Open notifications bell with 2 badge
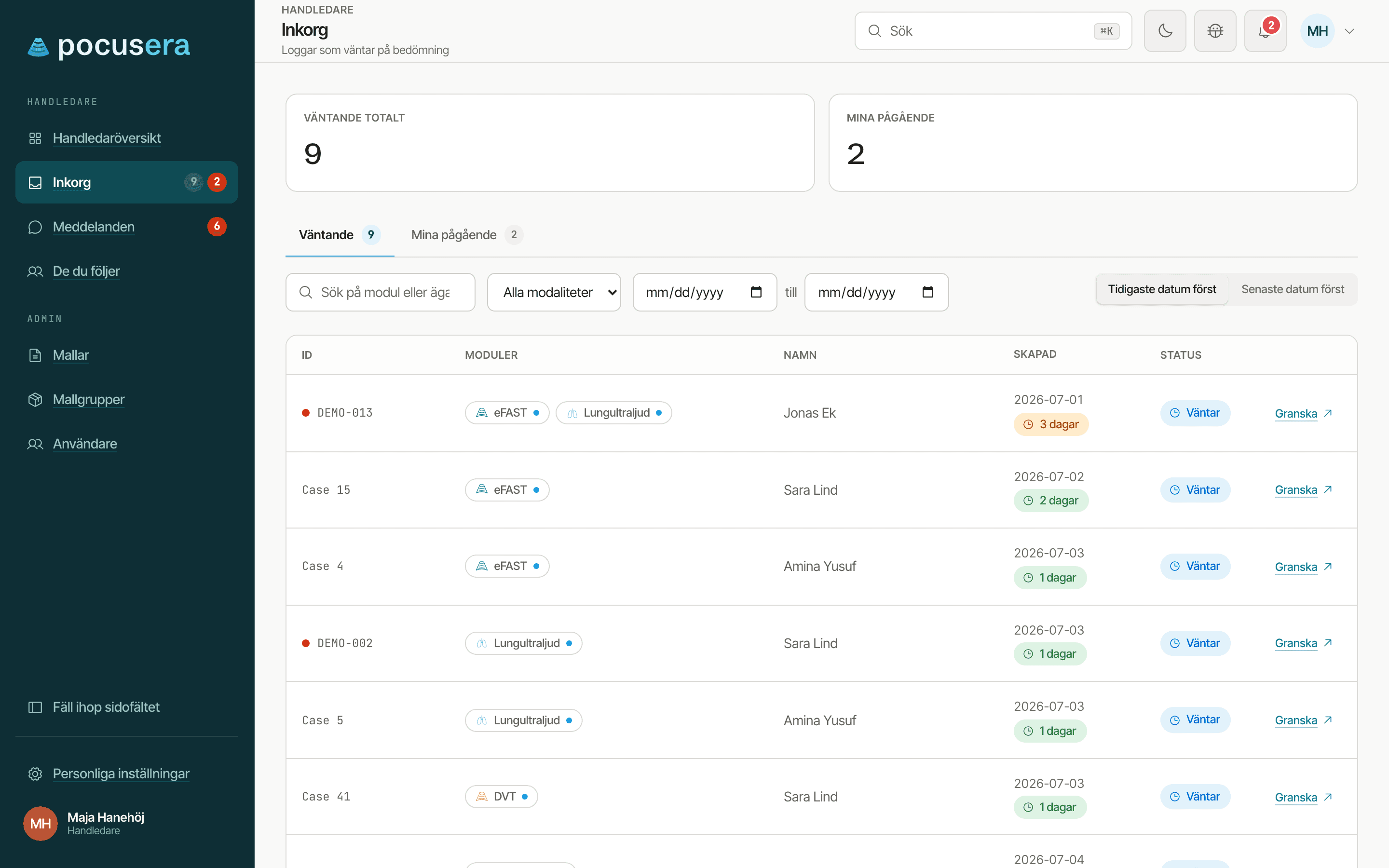This screenshot has height=868, width=1389. click(1265, 31)
